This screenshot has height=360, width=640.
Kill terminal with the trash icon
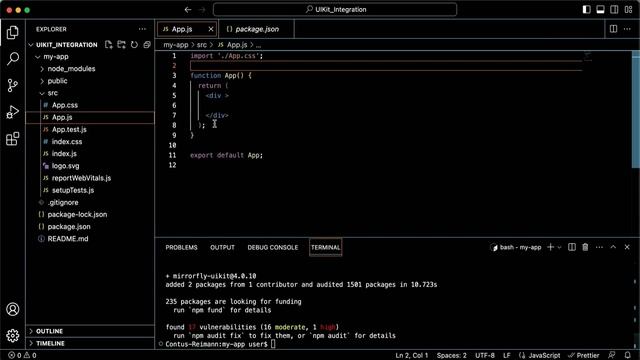click(585, 247)
